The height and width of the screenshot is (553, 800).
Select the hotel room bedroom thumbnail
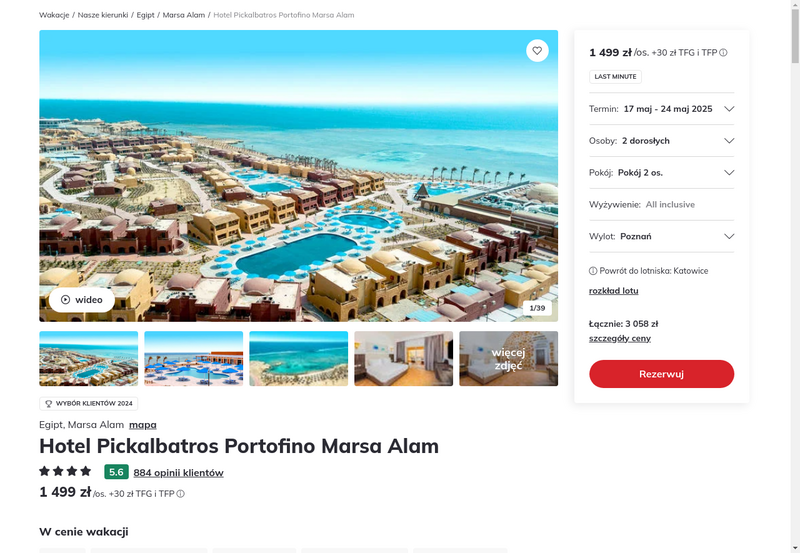click(404, 359)
